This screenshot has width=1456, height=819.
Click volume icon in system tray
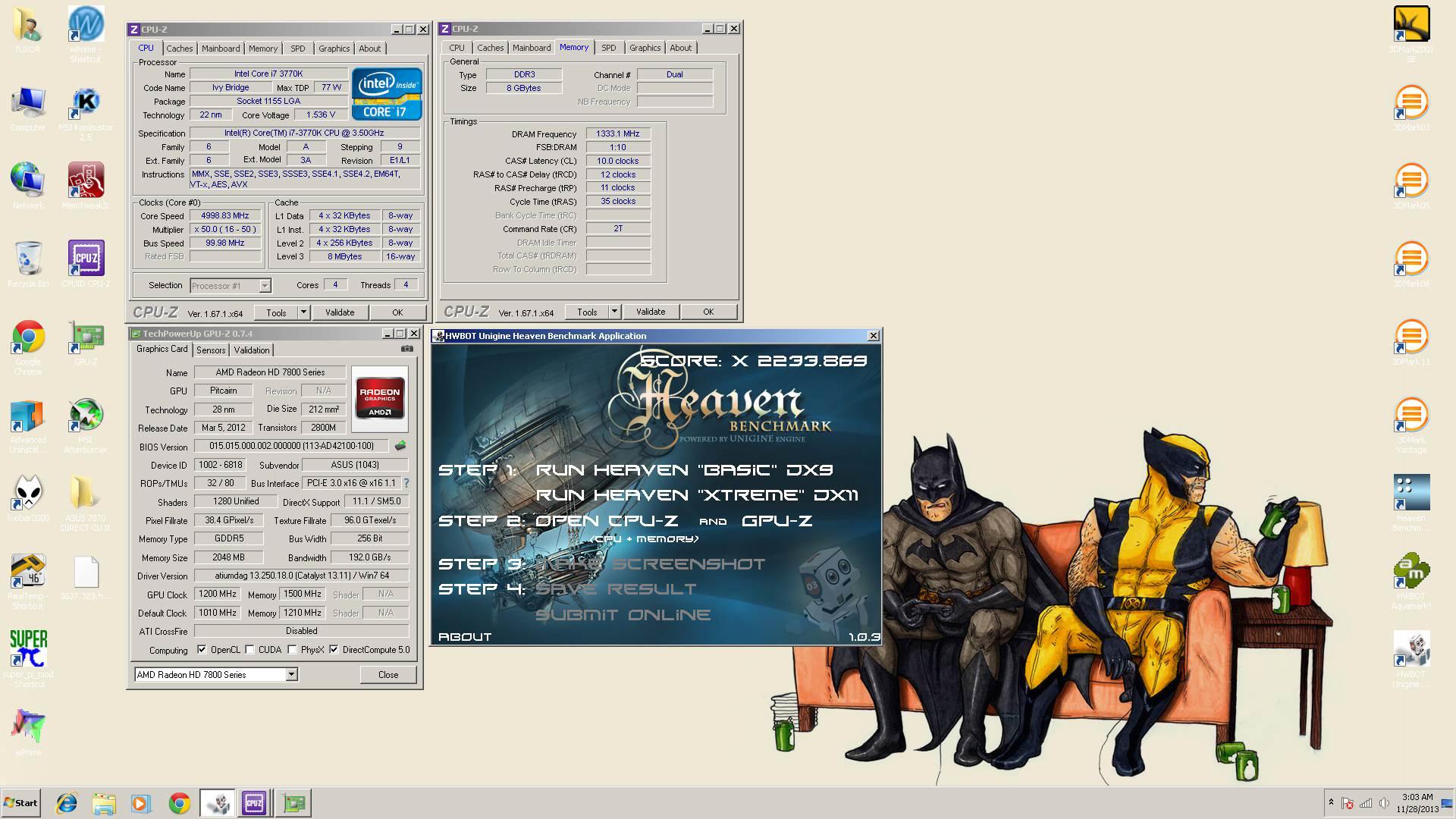pos(1384,803)
